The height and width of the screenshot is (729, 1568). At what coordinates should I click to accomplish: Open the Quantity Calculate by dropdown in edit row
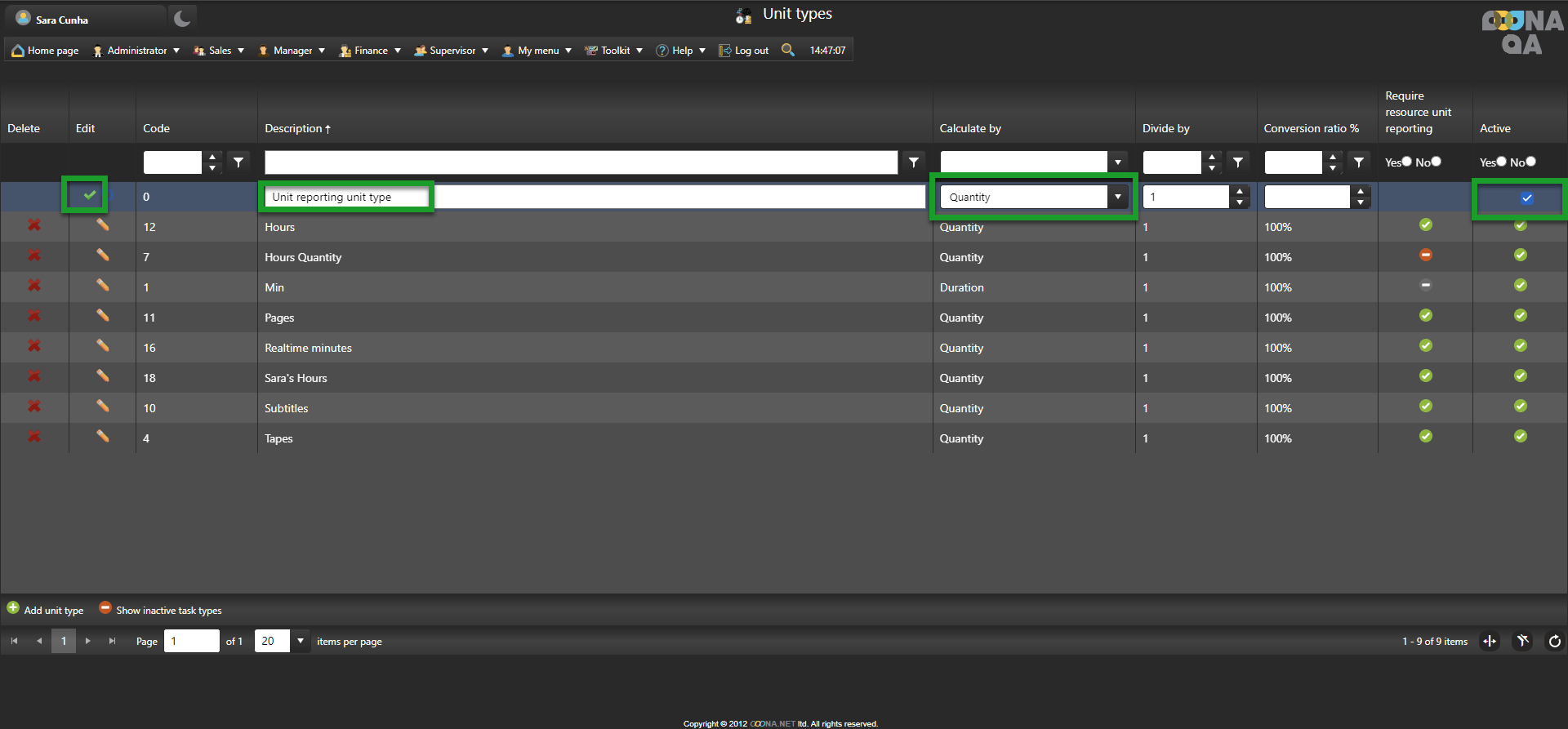1117,197
